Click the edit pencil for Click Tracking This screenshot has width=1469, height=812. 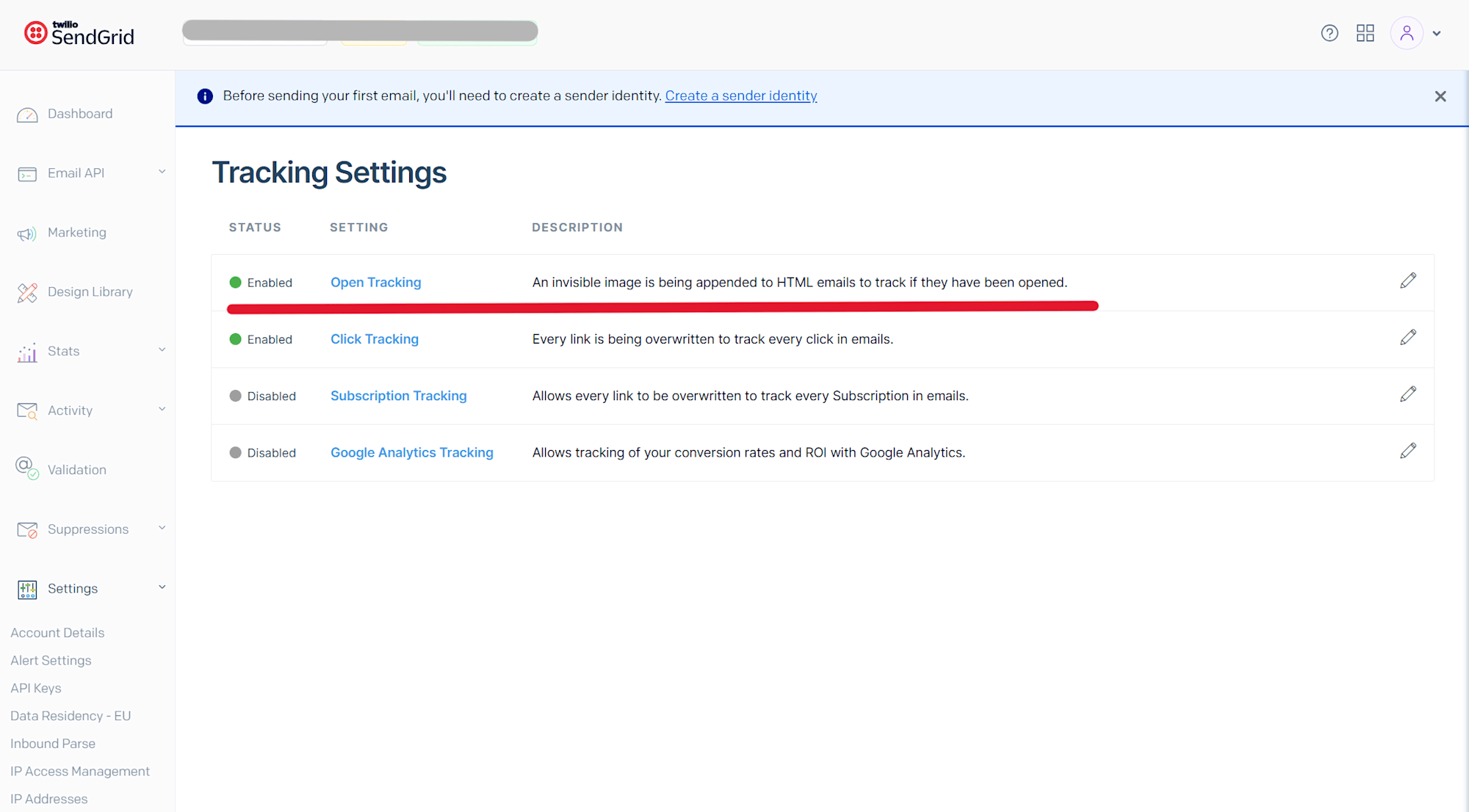(1407, 338)
